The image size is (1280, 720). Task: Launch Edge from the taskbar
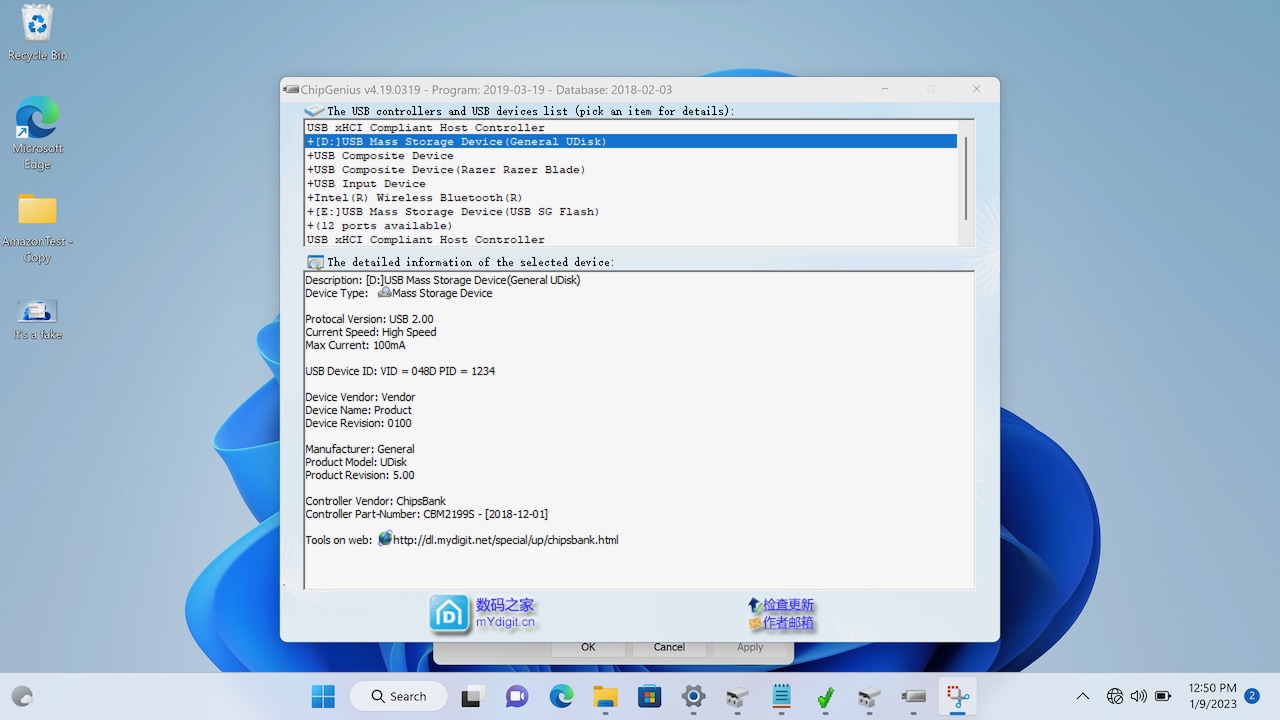click(561, 696)
